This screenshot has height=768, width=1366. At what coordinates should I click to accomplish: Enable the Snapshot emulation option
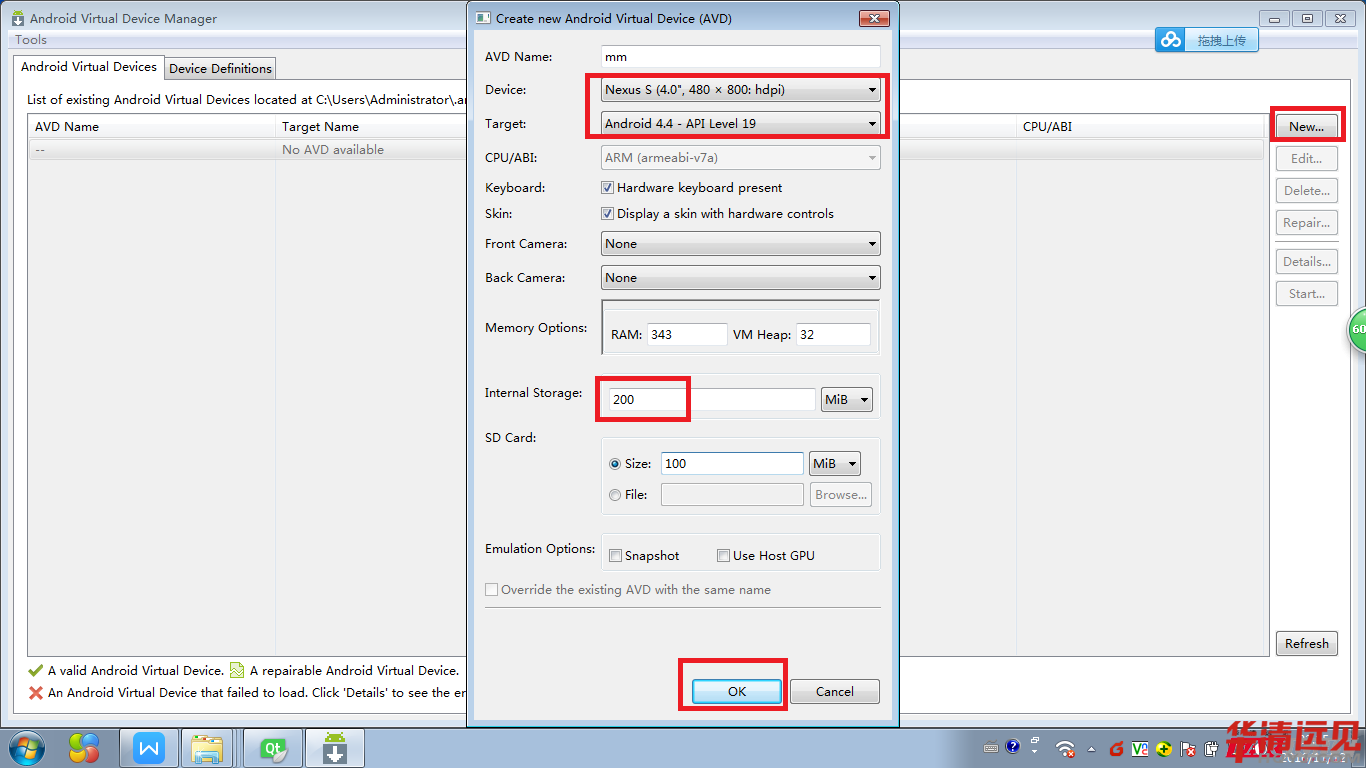[616, 556]
